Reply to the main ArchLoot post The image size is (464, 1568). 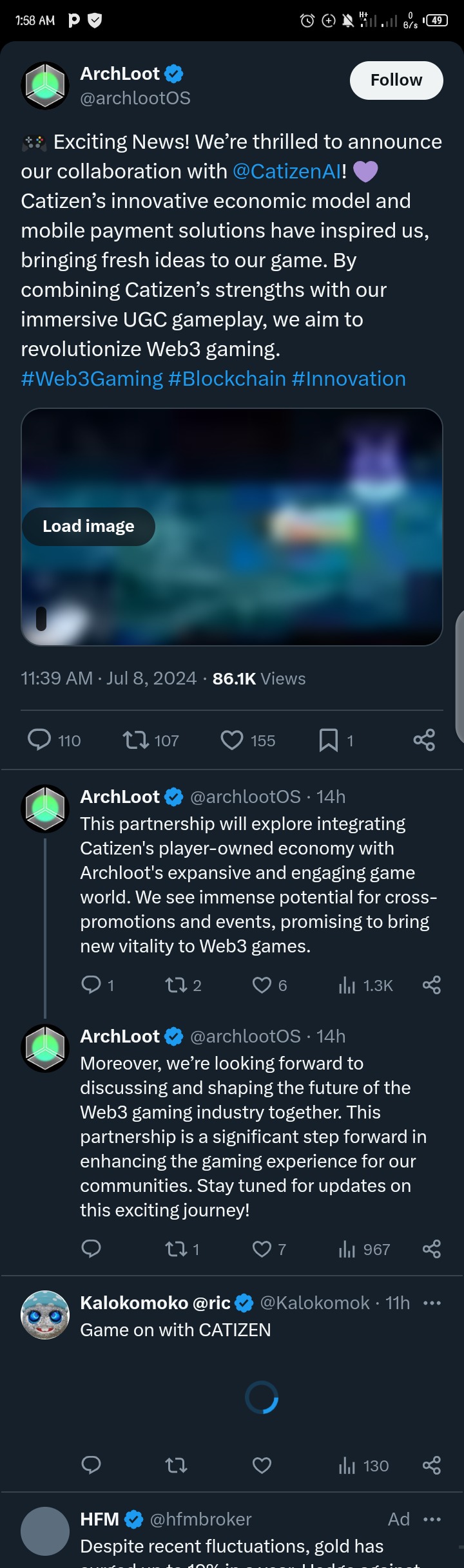coord(39,740)
